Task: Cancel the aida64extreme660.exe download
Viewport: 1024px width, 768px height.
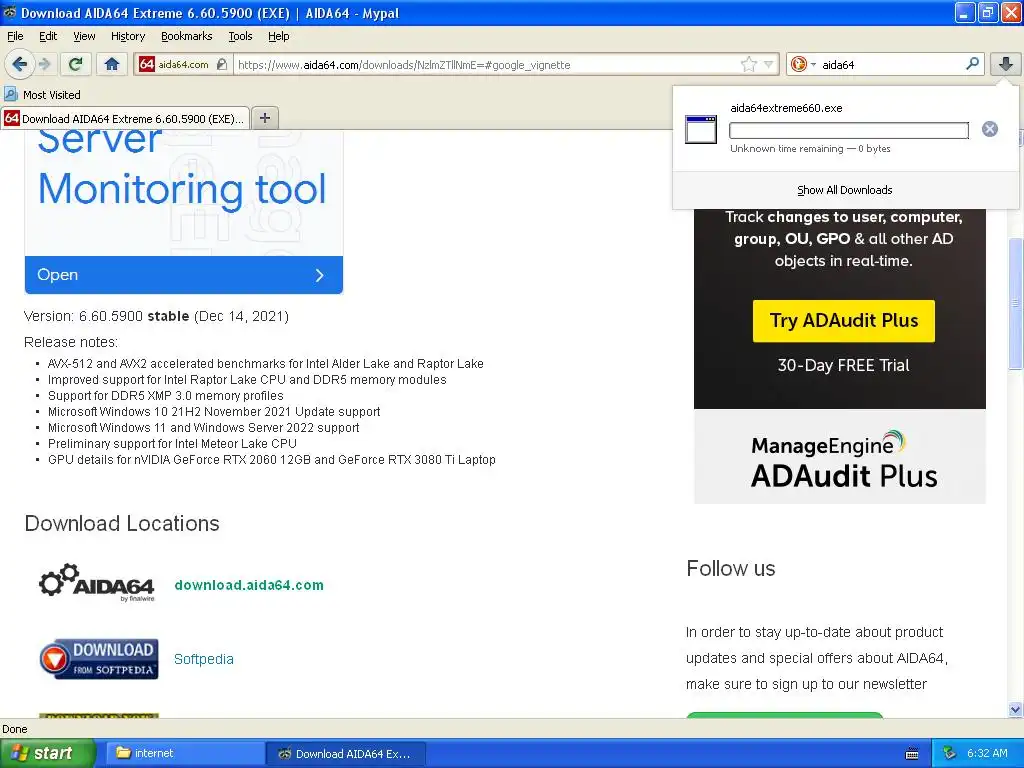Action: [x=989, y=129]
